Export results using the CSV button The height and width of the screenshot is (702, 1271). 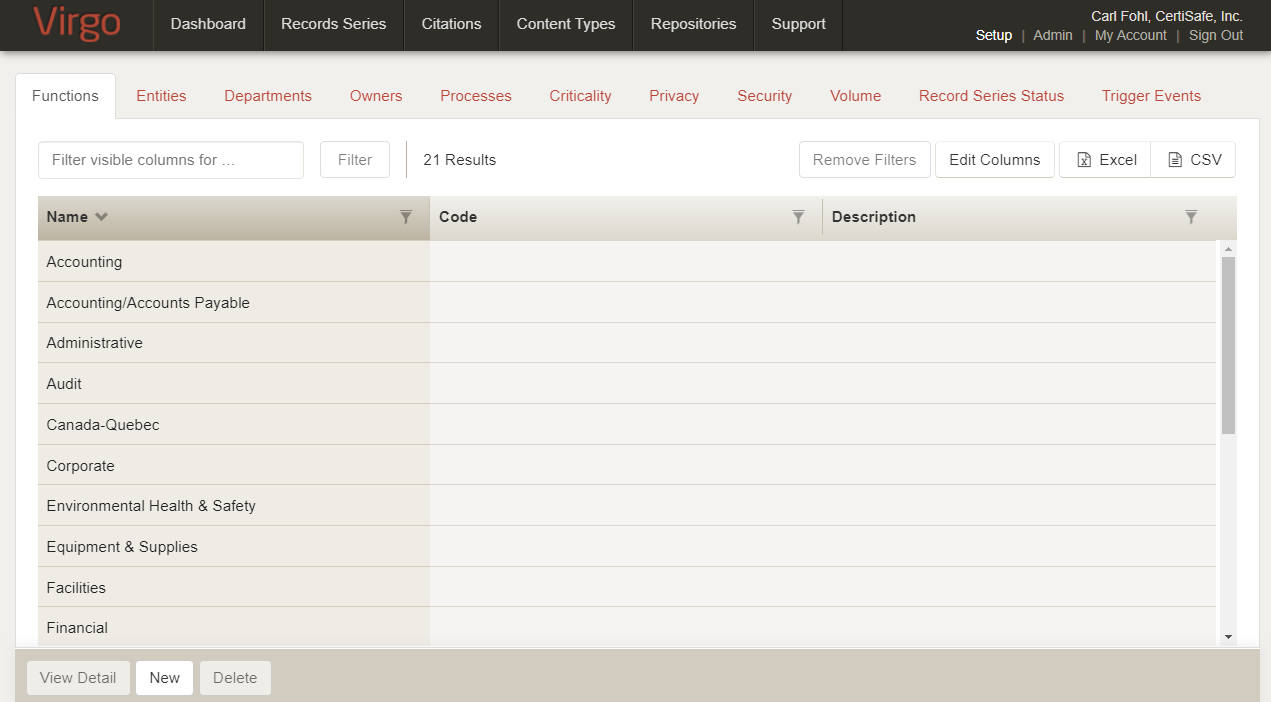(1194, 160)
